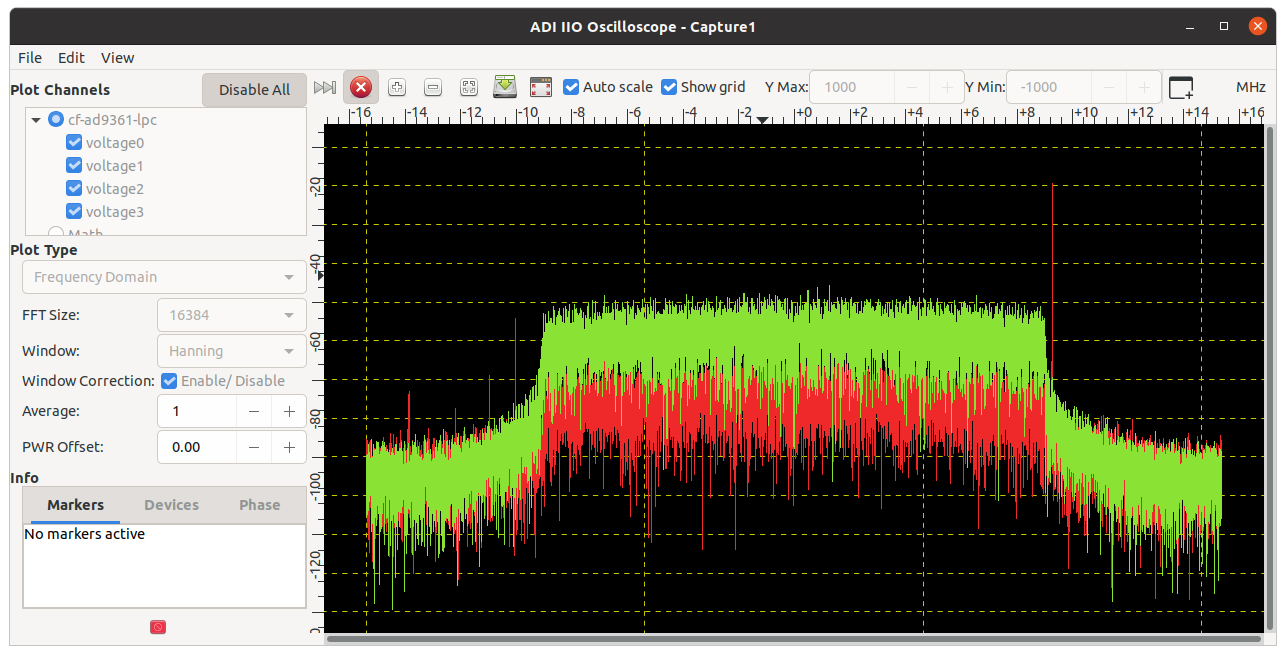The height and width of the screenshot is (655, 1286).
Task: Toggle Window Correction Enable/Disable checkbox
Action: (169, 381)
